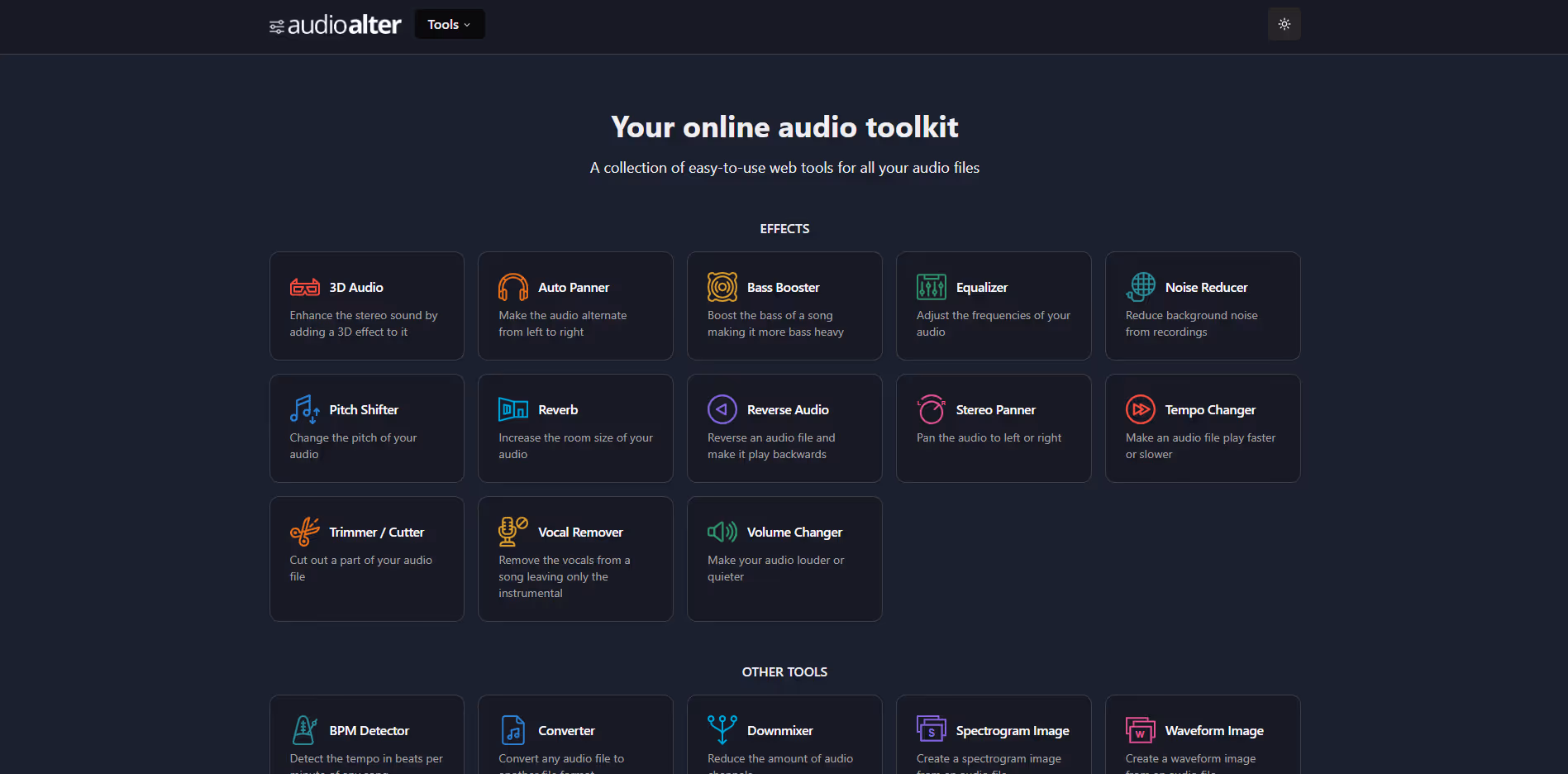Click 'Increase the room size of your' text
Viewport: 1568px width, 774px height.
point(575,437)
